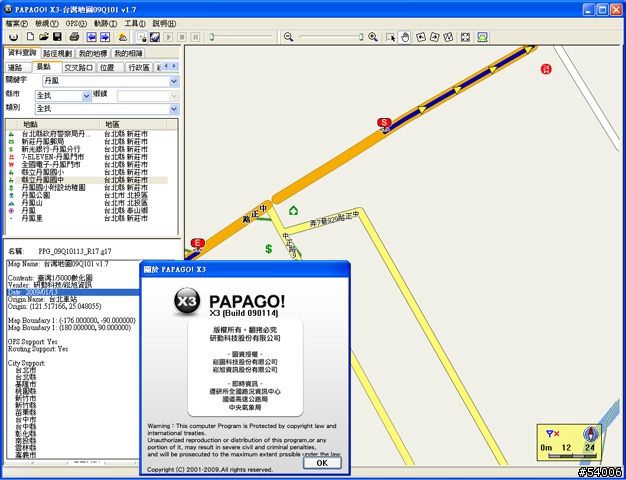626x480 pixels.
Task: Expand the 關鍵字 keyword dropdown
Action: pos(174,81)
